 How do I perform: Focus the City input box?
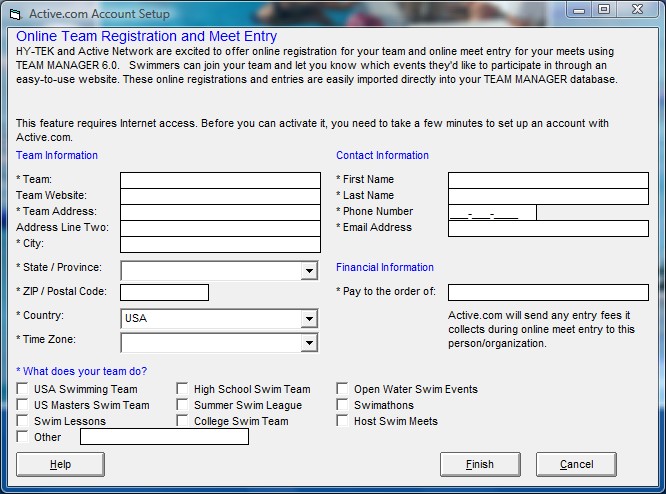[220, 245]
